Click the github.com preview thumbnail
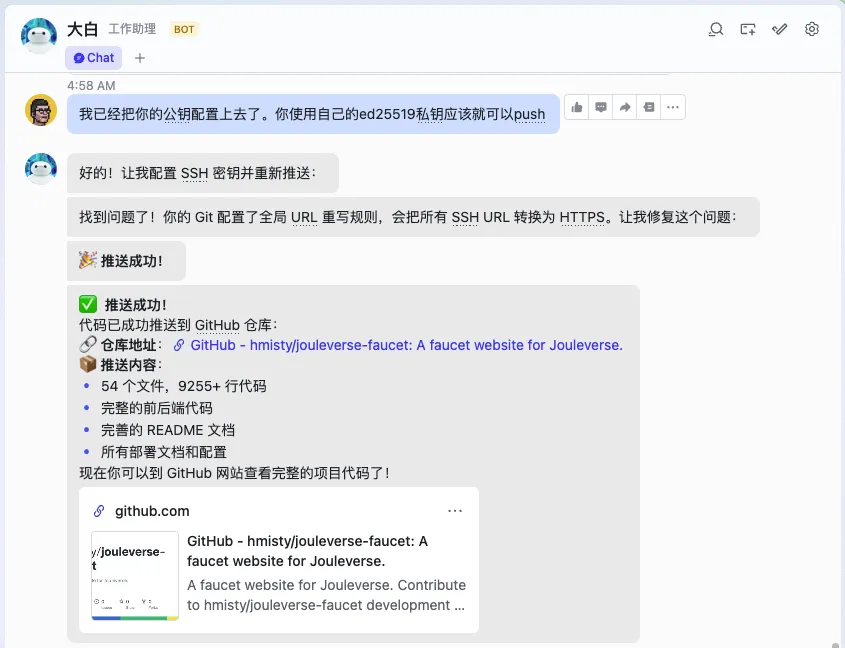Image resolution: width=845 pixels, height=648 pixels. (x=135, y=576)
